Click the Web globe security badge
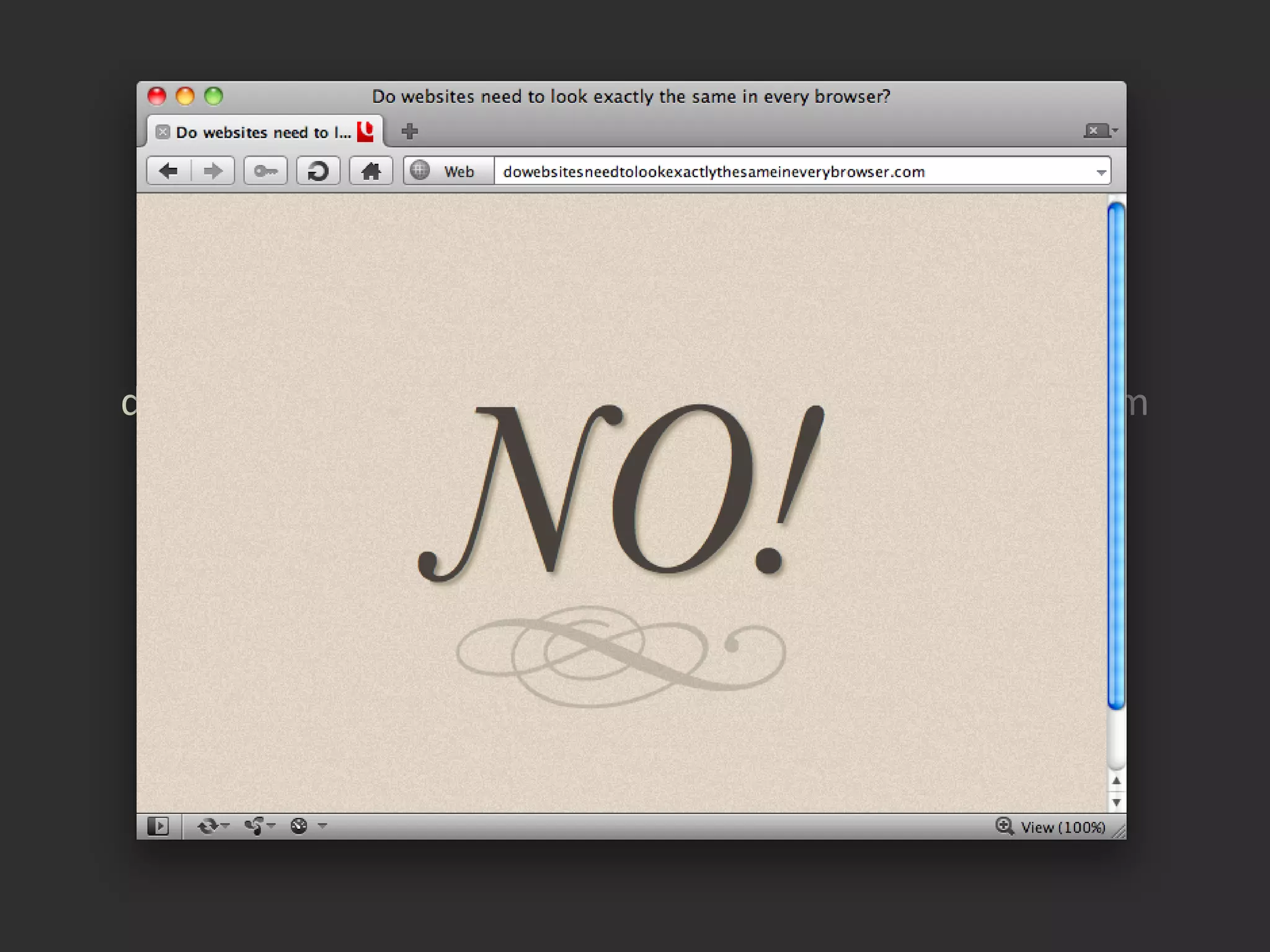The image size is (1270, 952). pos(448,171)
